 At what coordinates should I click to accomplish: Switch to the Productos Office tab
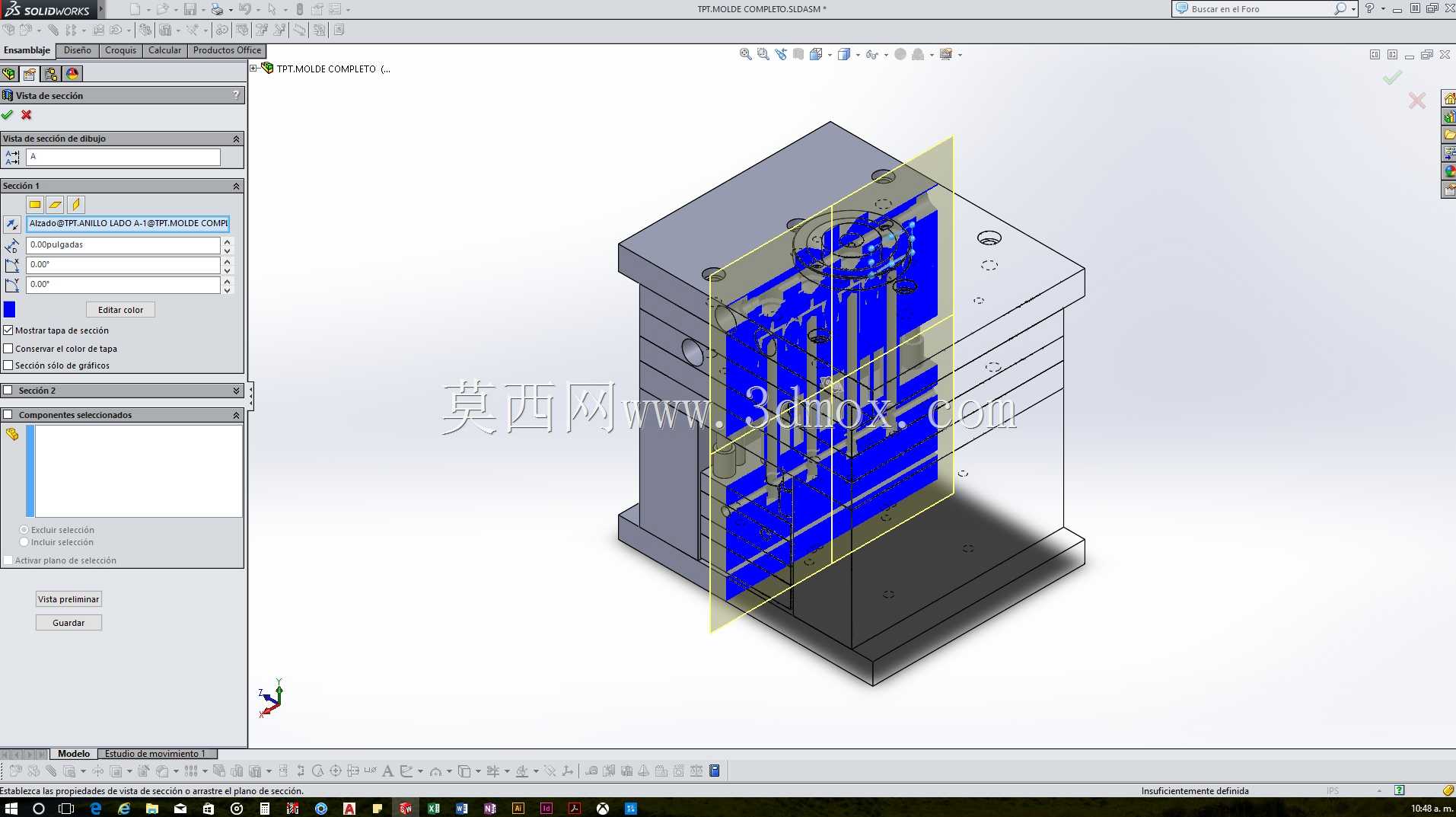(227, 50)
